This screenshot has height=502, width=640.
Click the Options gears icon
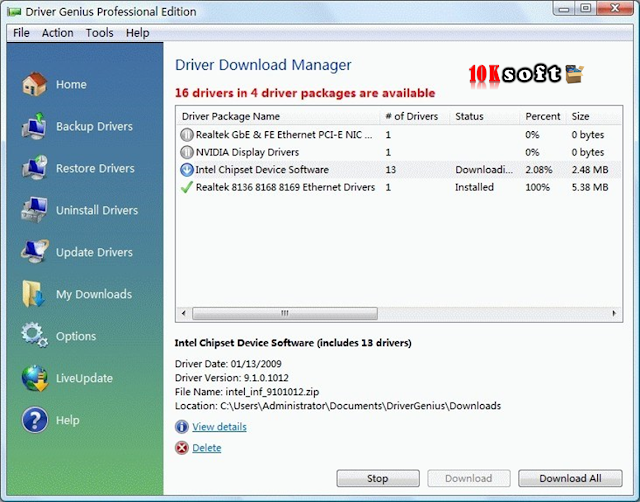(34, 335)
